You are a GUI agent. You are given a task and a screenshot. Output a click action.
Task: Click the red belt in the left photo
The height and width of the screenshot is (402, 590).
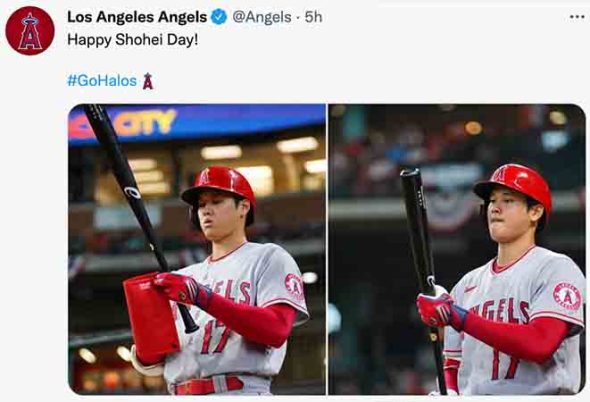point(209,386)
